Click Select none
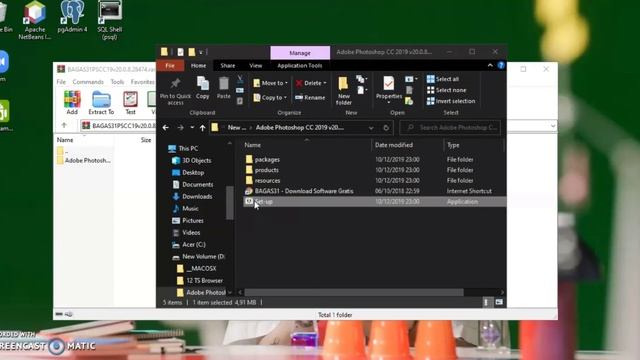The width and height of the screenshot is (640, 360). click(x=447, y=90)
